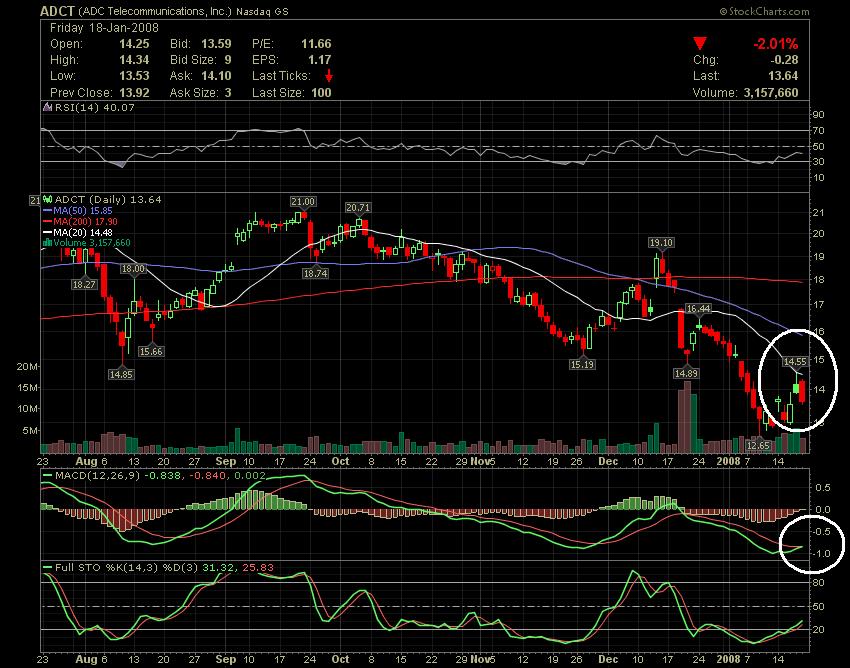
Task: Click the green line marker before Full STO
Action: pyautogui.click(x=48, y=568)
